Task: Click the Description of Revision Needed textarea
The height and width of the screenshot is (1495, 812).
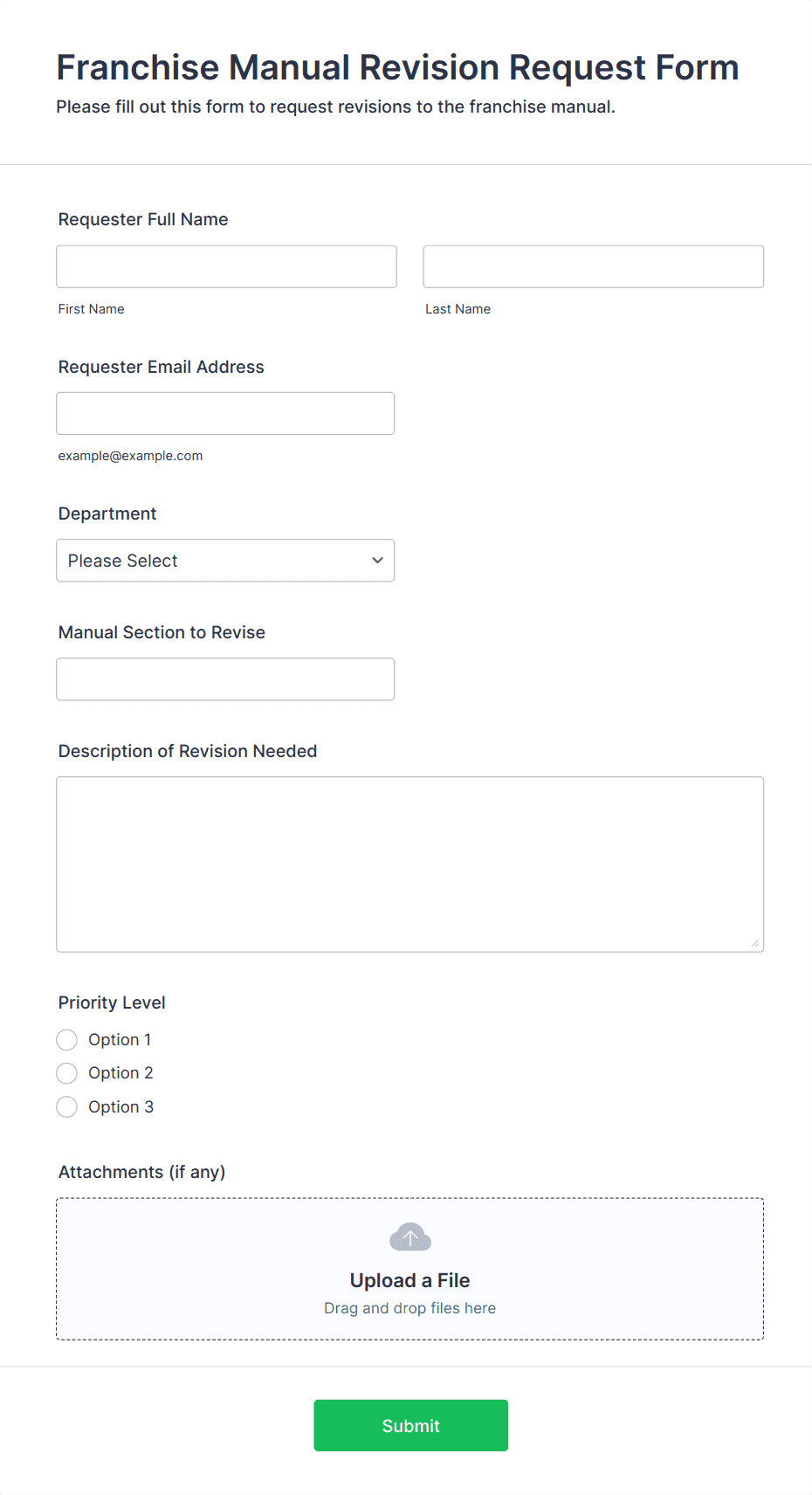Action: [x=409, y=864]
